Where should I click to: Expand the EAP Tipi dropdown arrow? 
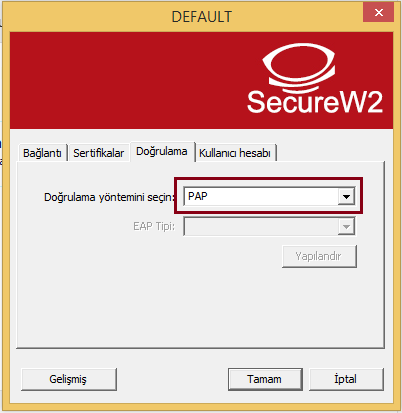[x=346, y=227]
